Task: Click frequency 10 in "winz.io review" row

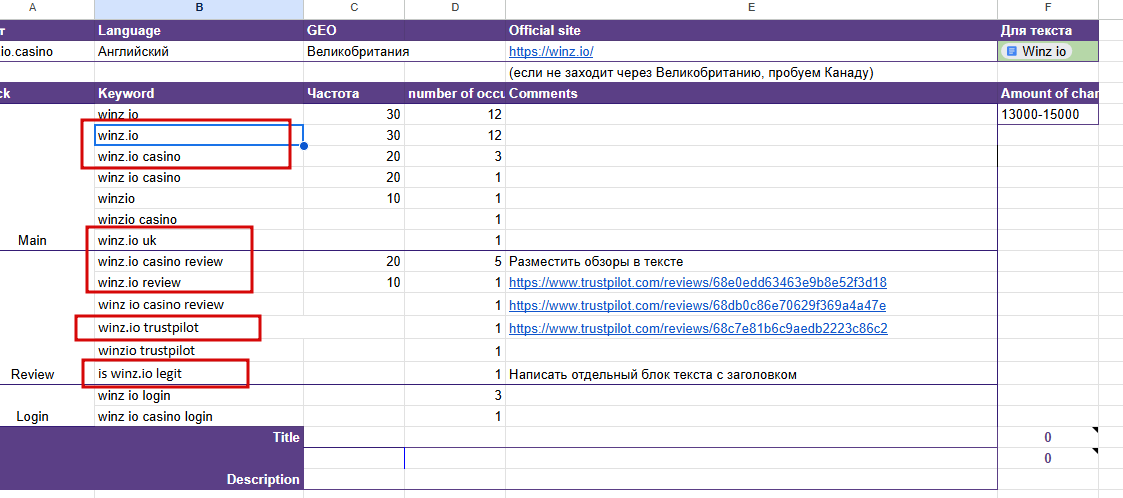Action: [354, 282]
